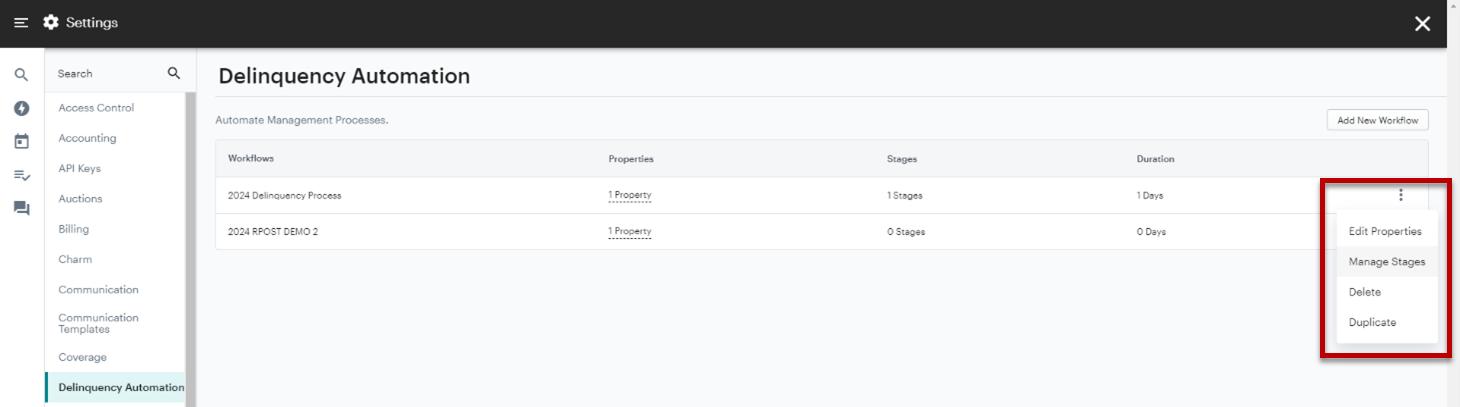Choose Manage Stages in the menu
The height and width of the screenshot is (407, 1460).
click(x=1386, y=262)
